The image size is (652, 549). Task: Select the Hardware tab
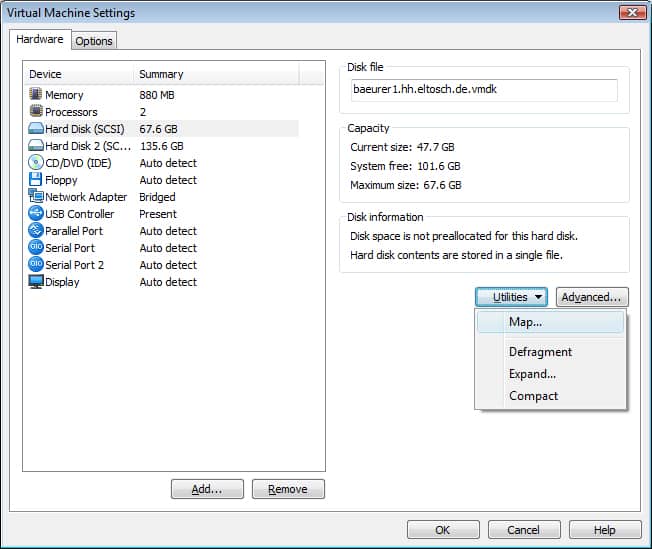[x=40, y=39]
